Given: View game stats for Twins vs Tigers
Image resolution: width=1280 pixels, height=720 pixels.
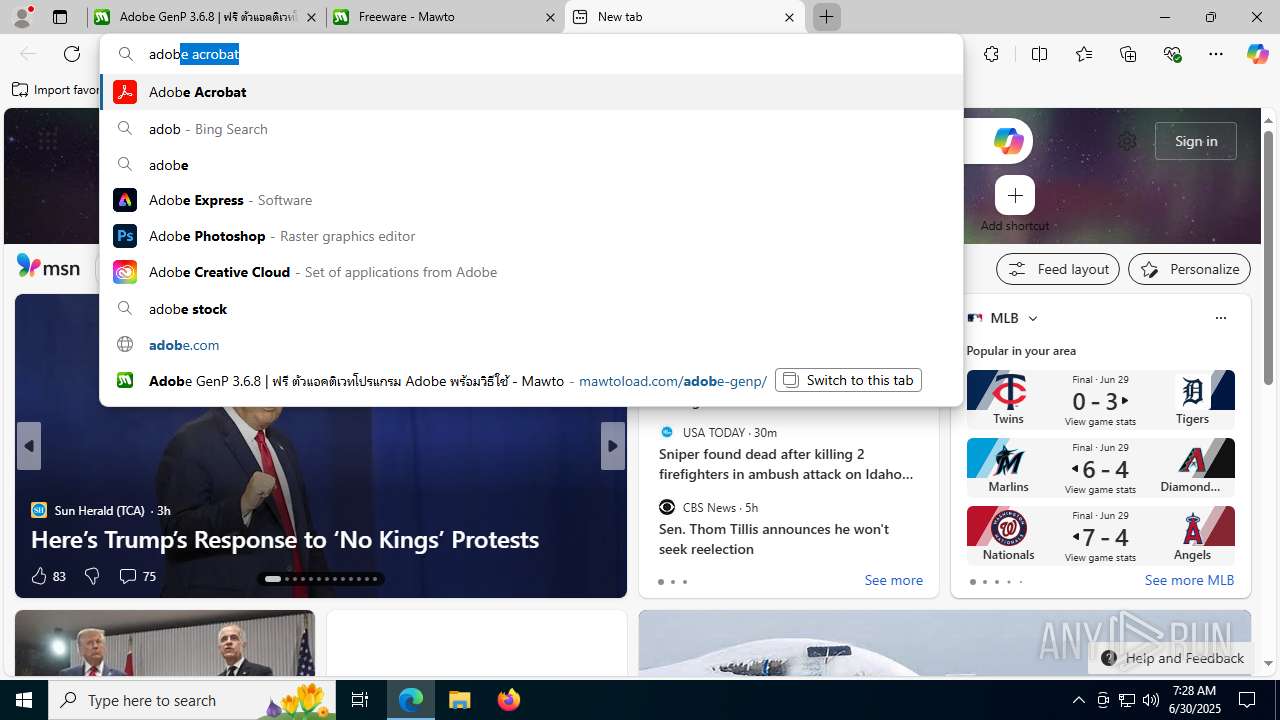Looking at the screenshot, I should tap(1100, 422).
